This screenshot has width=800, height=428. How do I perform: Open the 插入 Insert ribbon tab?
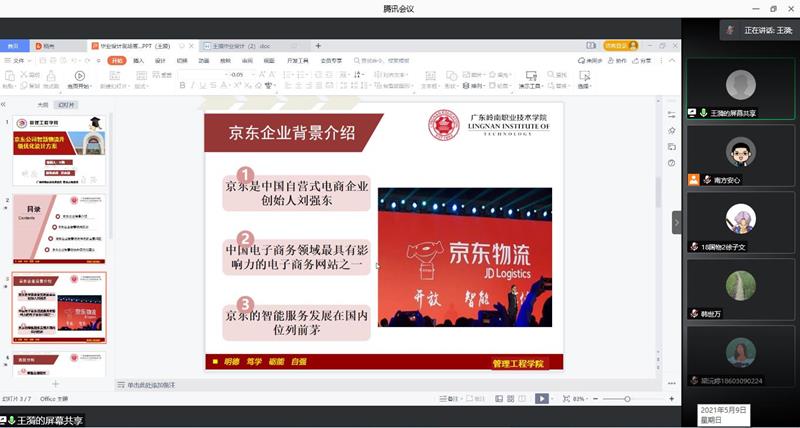139,60
